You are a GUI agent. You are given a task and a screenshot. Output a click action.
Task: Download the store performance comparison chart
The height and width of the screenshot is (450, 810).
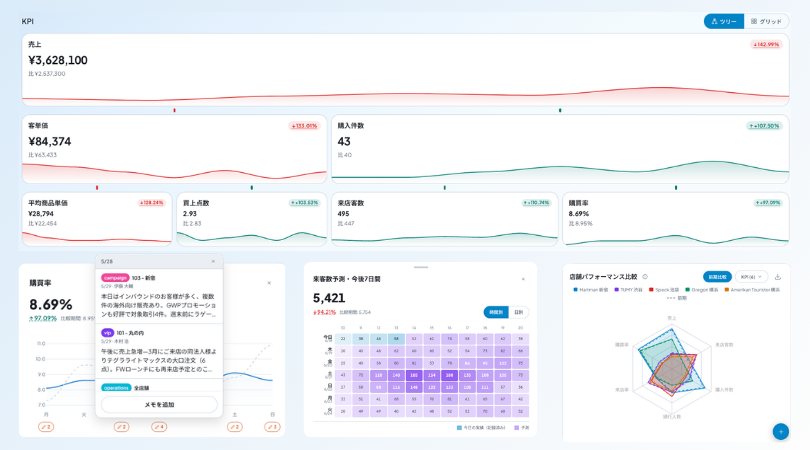point(777,277)
